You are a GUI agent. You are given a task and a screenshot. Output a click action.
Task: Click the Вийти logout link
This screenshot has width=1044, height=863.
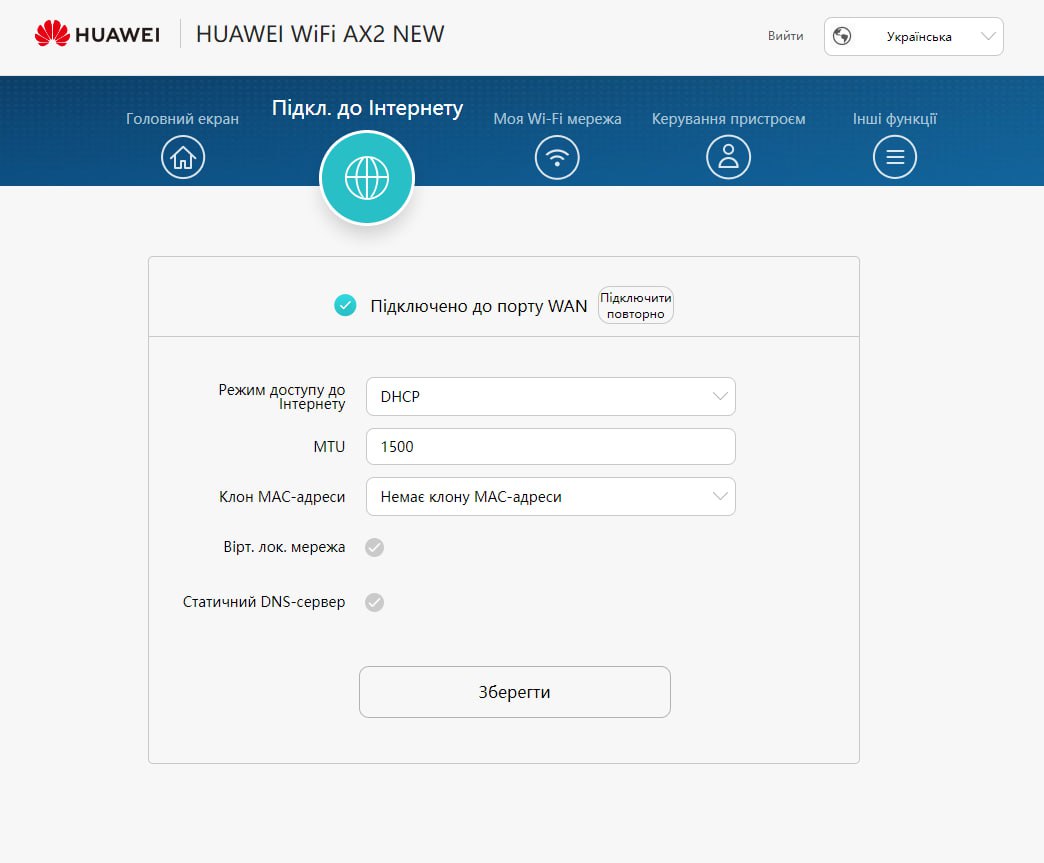click(x=785, y=36)
